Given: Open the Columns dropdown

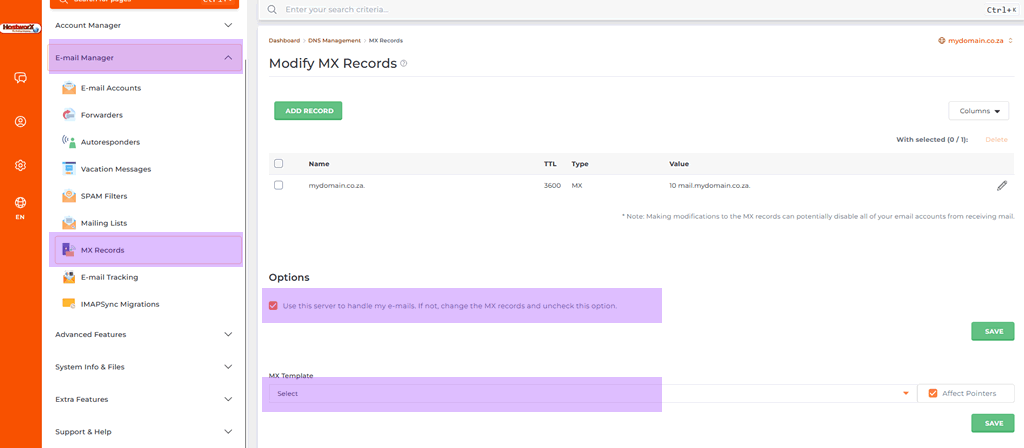Looking at the screenshot, I should click(978, 111).
